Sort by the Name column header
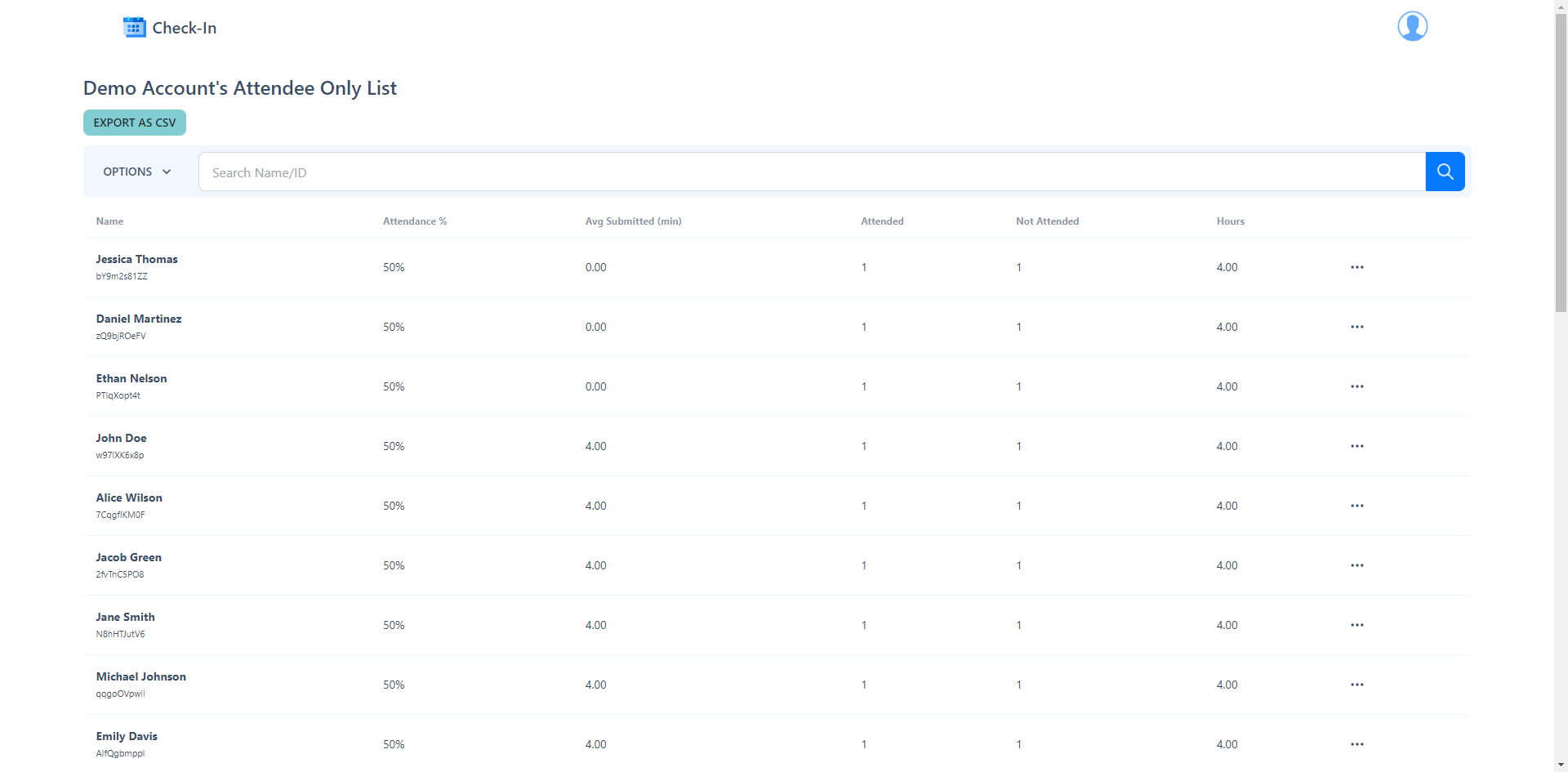The image size is (1568, 772). (x=109, y=221)
